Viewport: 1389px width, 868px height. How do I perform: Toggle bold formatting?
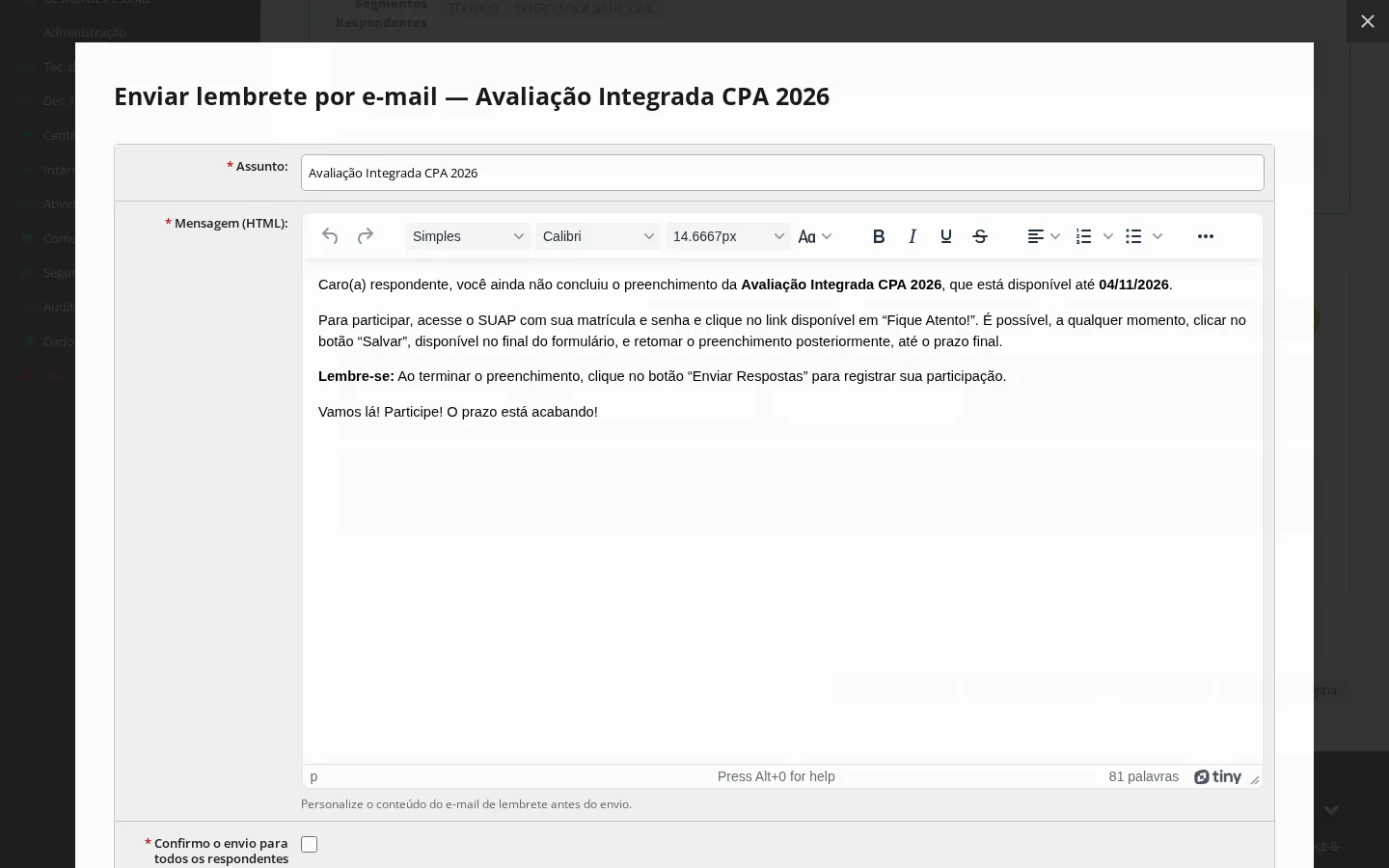pos(879,236)
